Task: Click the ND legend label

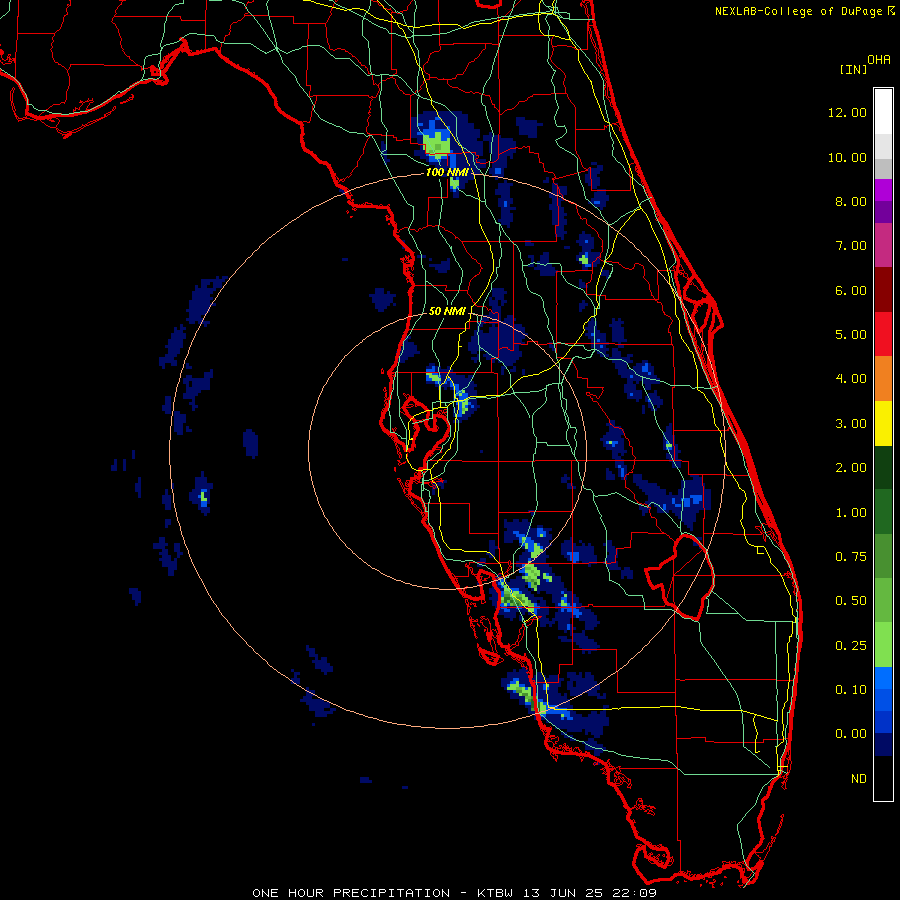Action: pyautogui.click(x=859, y=779)
